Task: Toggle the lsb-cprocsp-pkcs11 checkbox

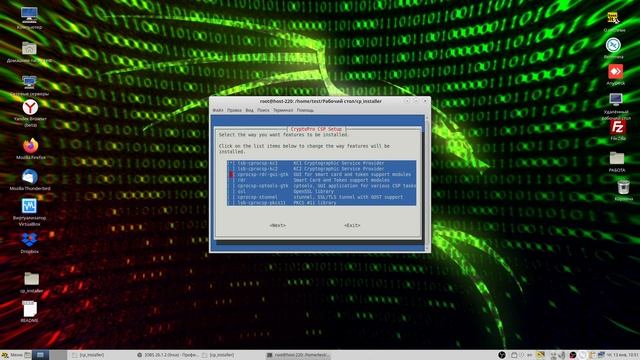Action: click(x=231, y=202)
